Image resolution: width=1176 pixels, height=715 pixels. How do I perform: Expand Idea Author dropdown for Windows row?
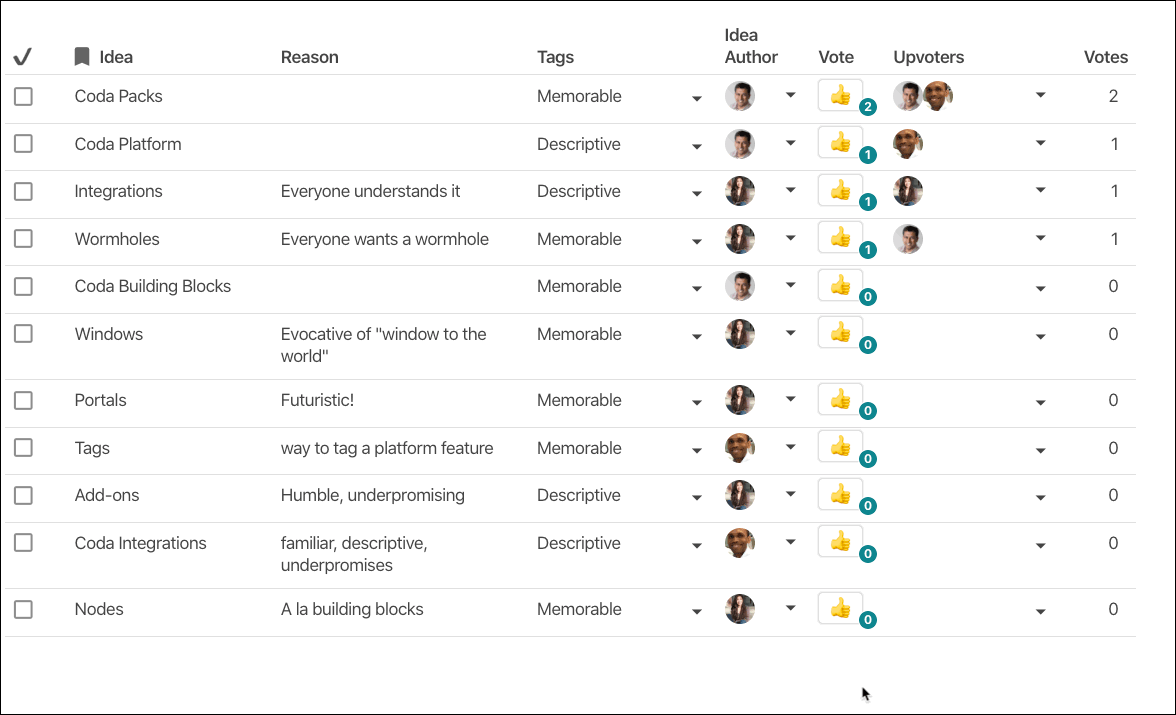791,333
